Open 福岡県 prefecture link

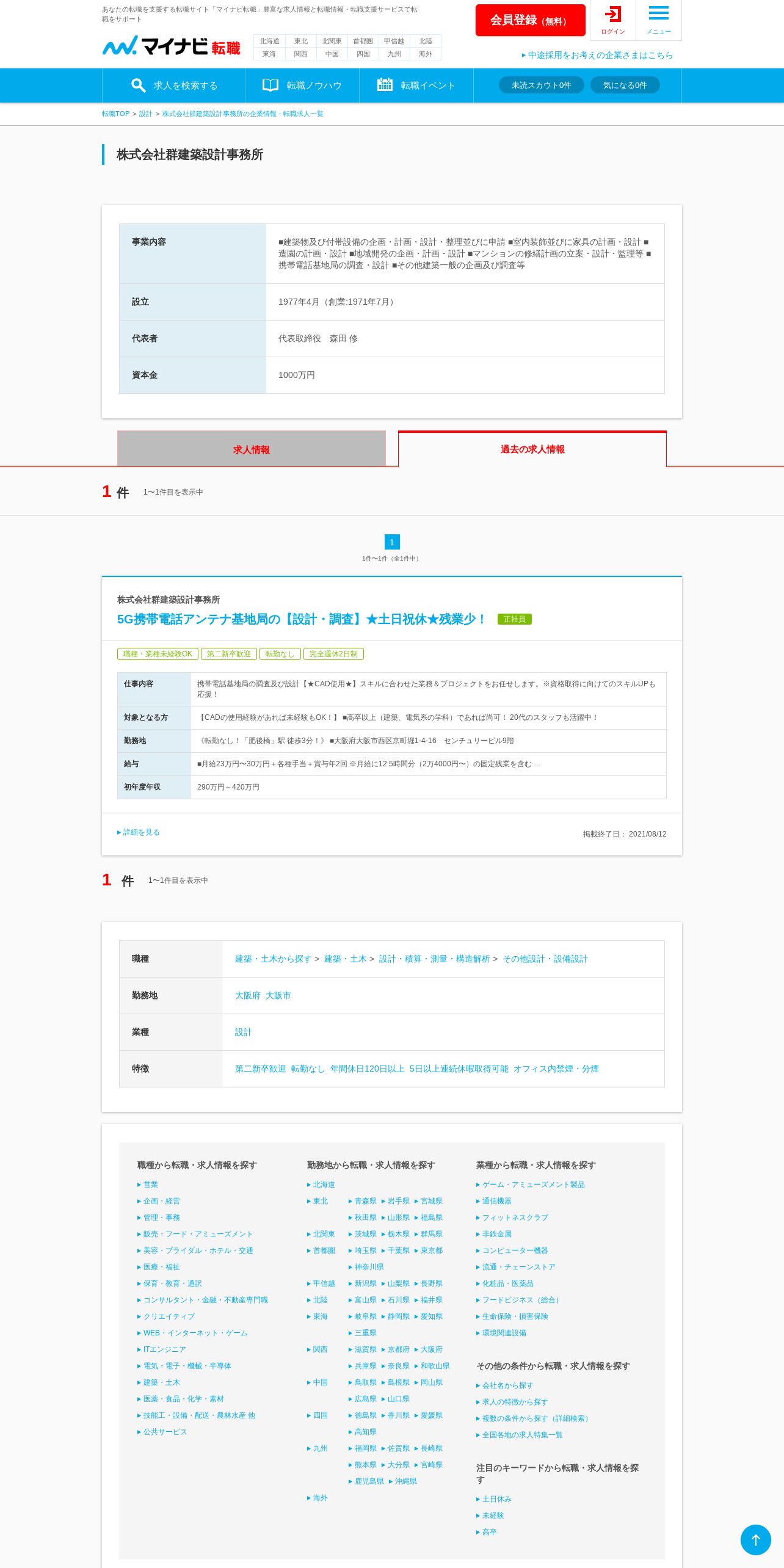click(x=363, y=1448)
